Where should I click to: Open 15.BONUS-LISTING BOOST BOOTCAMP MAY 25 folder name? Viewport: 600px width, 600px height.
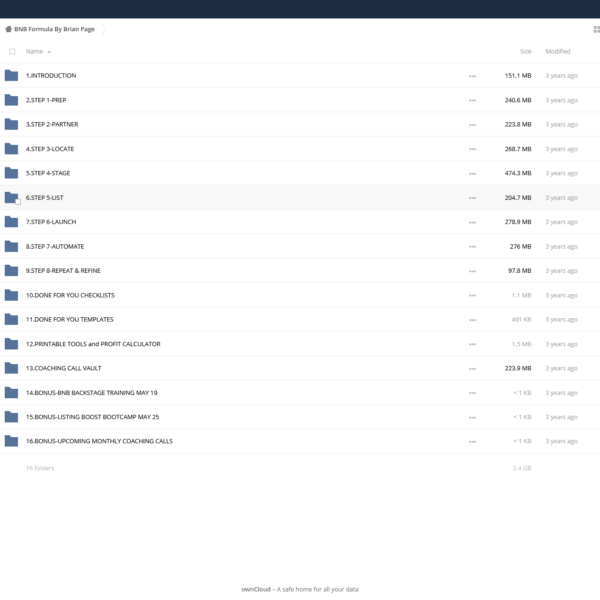click(92, 417)
